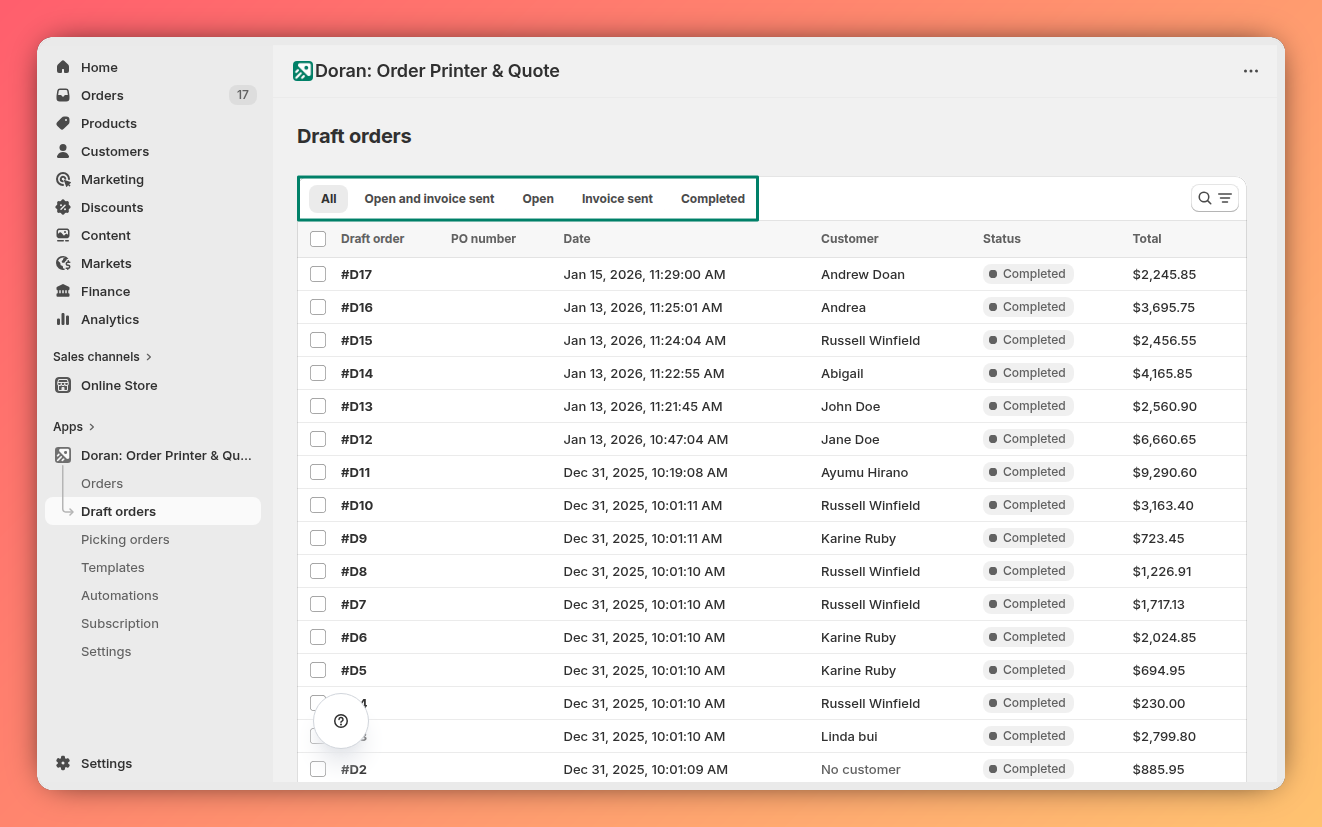Click the Date column header
The image size is (1322, 827).
577,239
